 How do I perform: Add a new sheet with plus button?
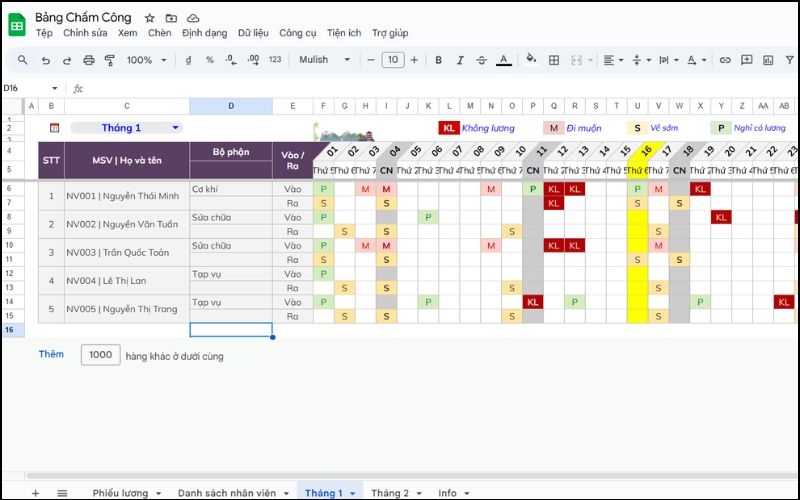pyautogui.click(x=35, y=493)
